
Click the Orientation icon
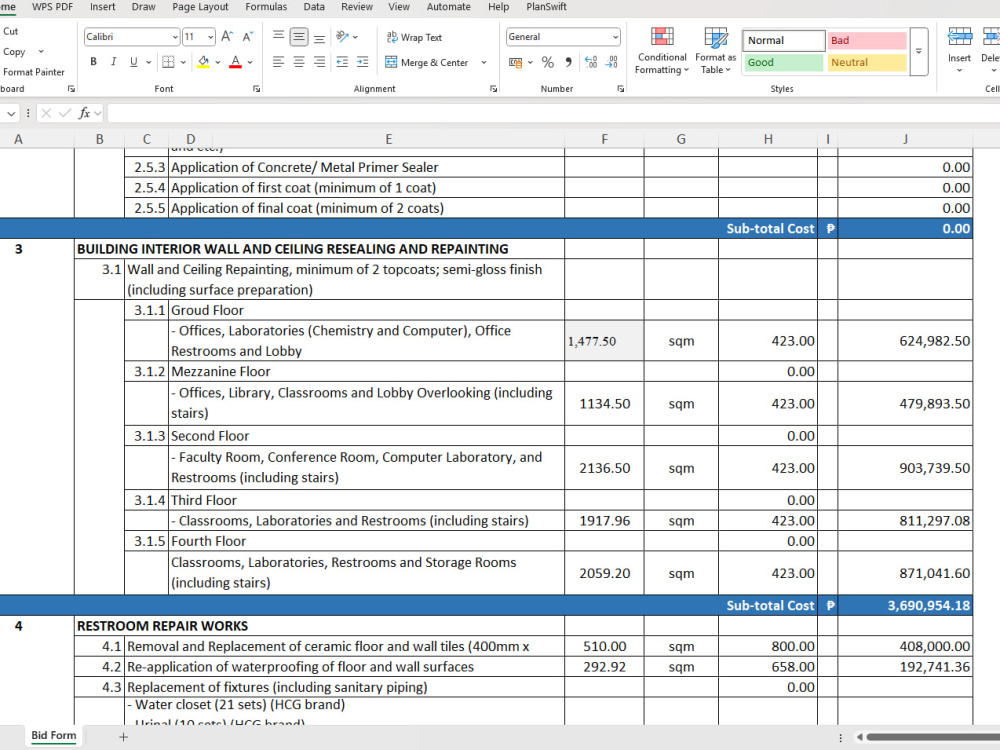343,37
